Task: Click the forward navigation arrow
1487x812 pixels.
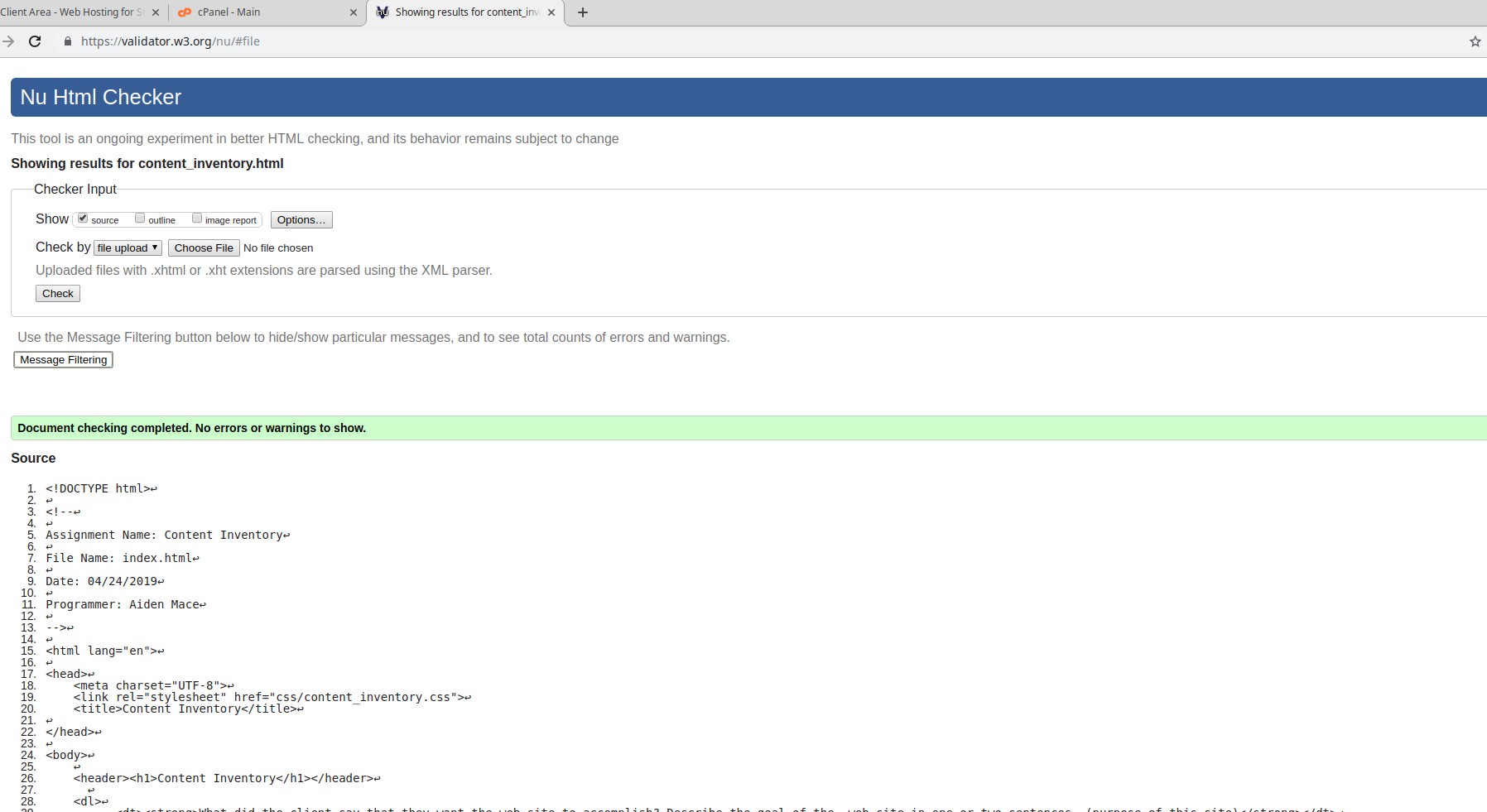Action: 8,41
